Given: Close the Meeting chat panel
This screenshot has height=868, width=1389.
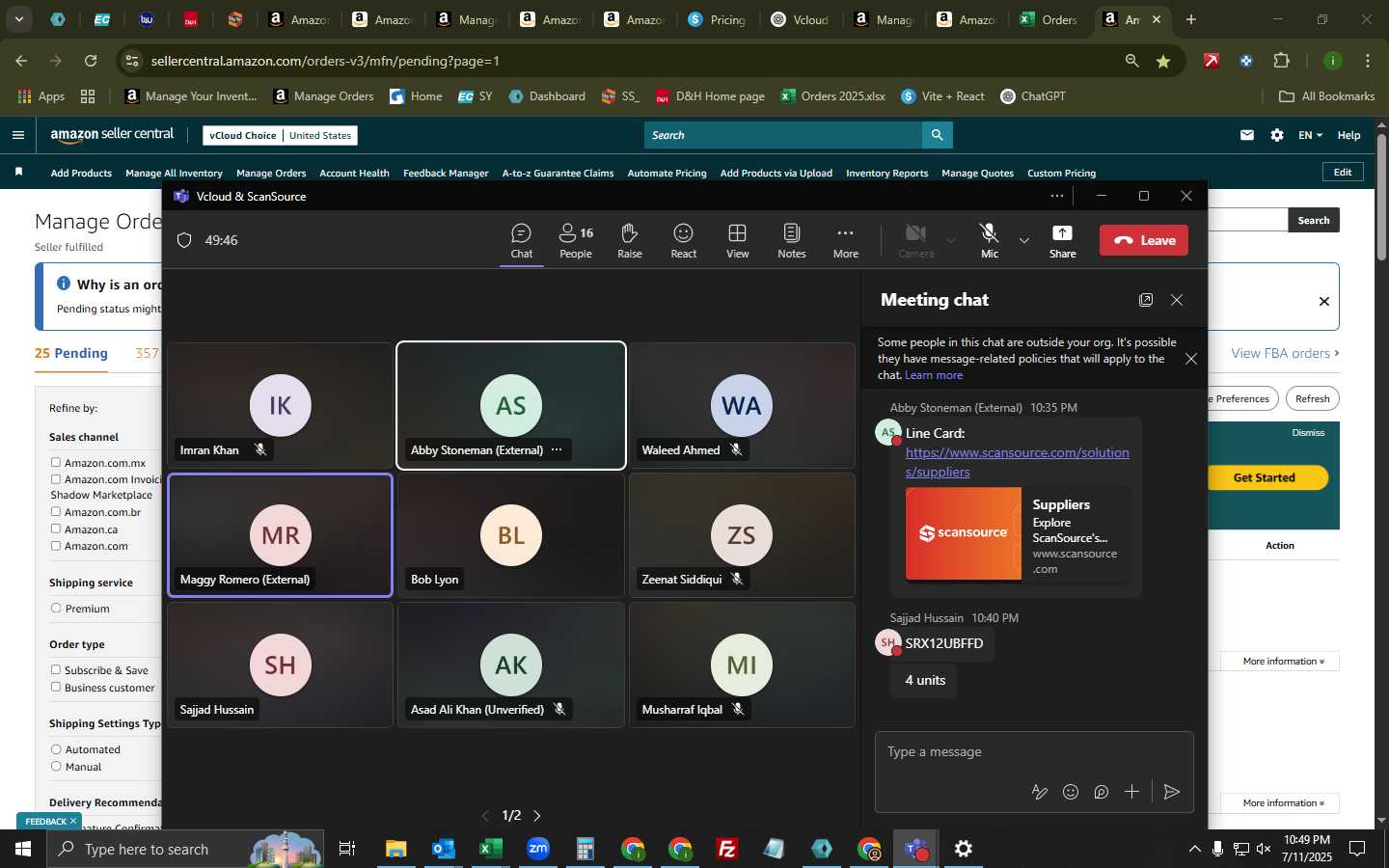Looking at the screenshot, I should 1177,300.
